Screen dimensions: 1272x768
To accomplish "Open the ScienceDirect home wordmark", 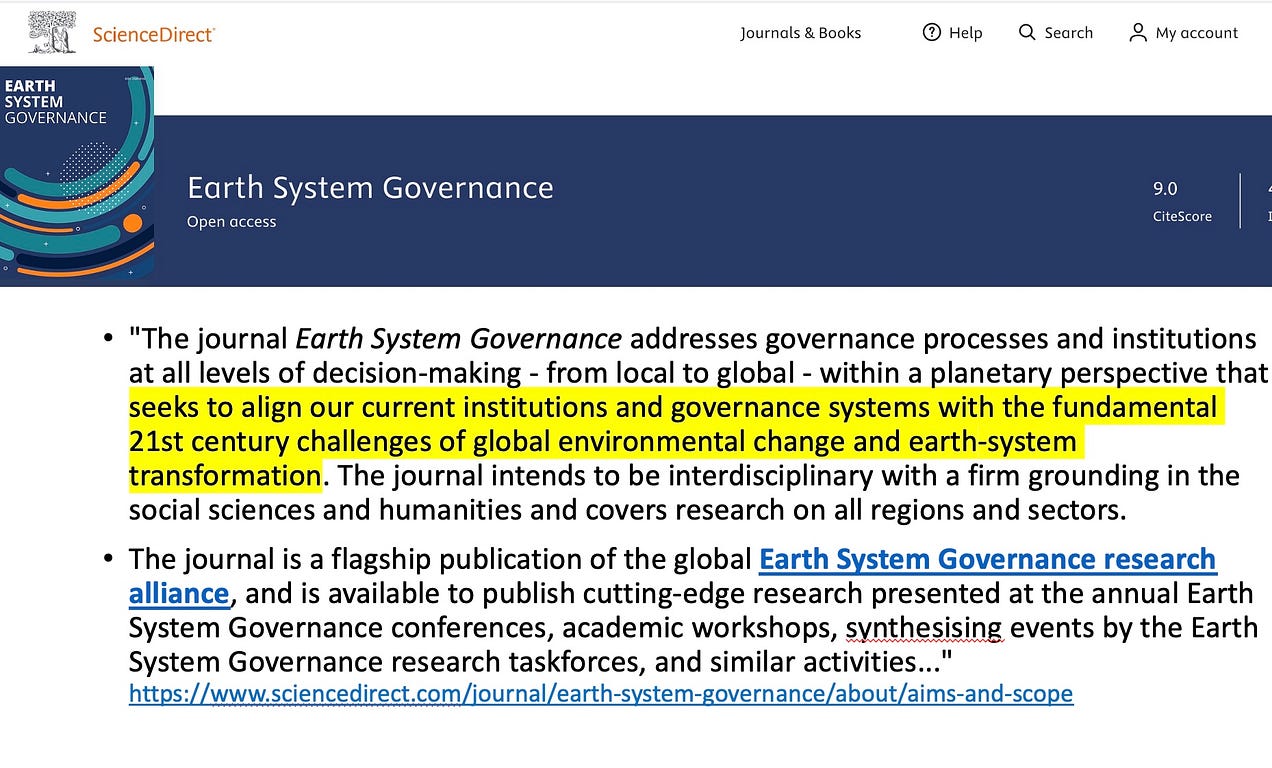I will click(x=154, y=34).
